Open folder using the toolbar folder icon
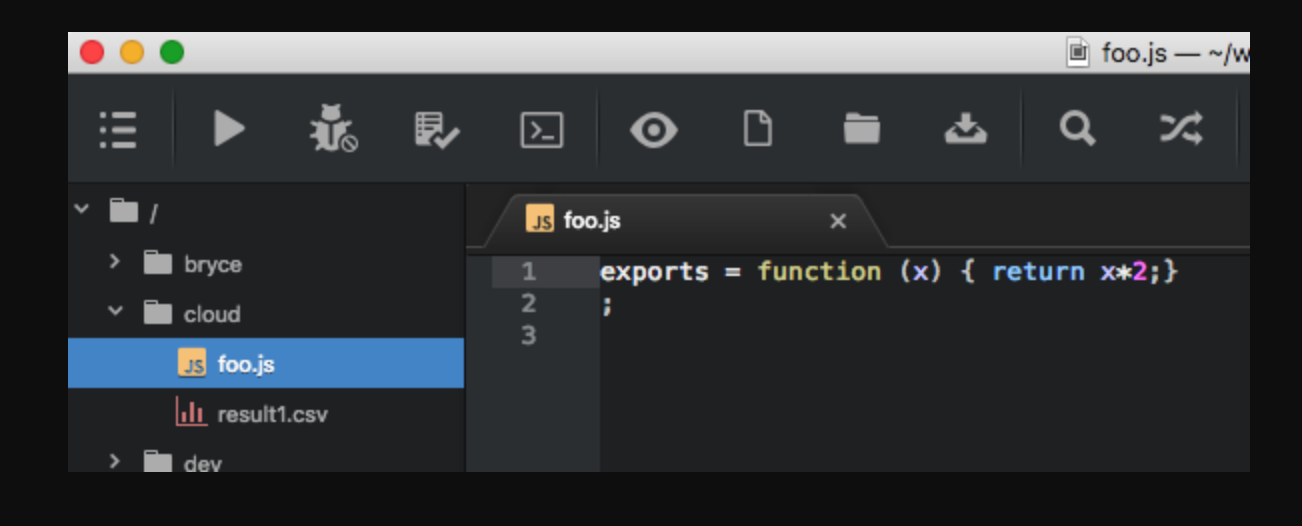This screenshot has width=1302, height=526. (x=861, y=129)
